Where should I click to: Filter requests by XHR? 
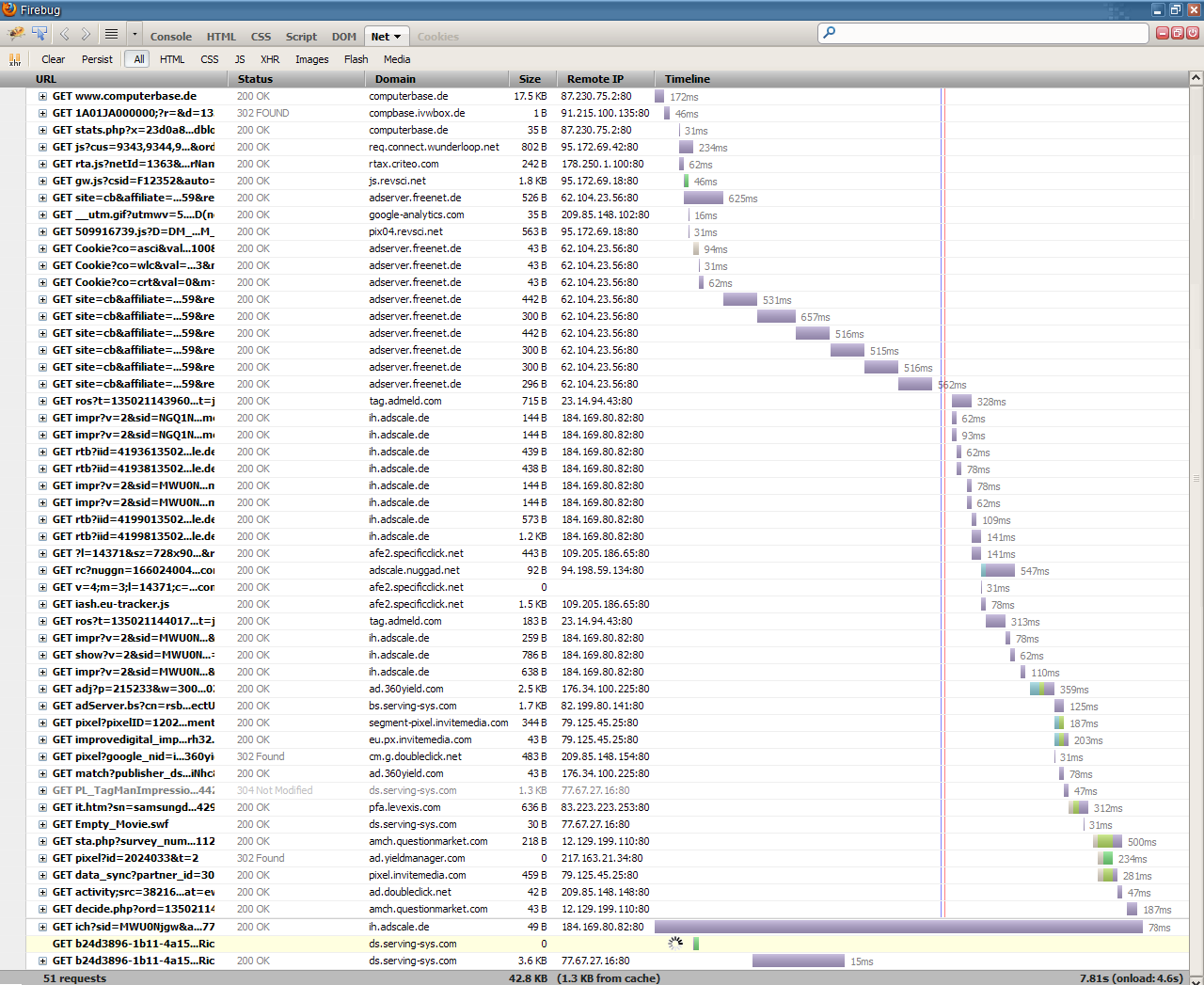[x=270, y=59]
